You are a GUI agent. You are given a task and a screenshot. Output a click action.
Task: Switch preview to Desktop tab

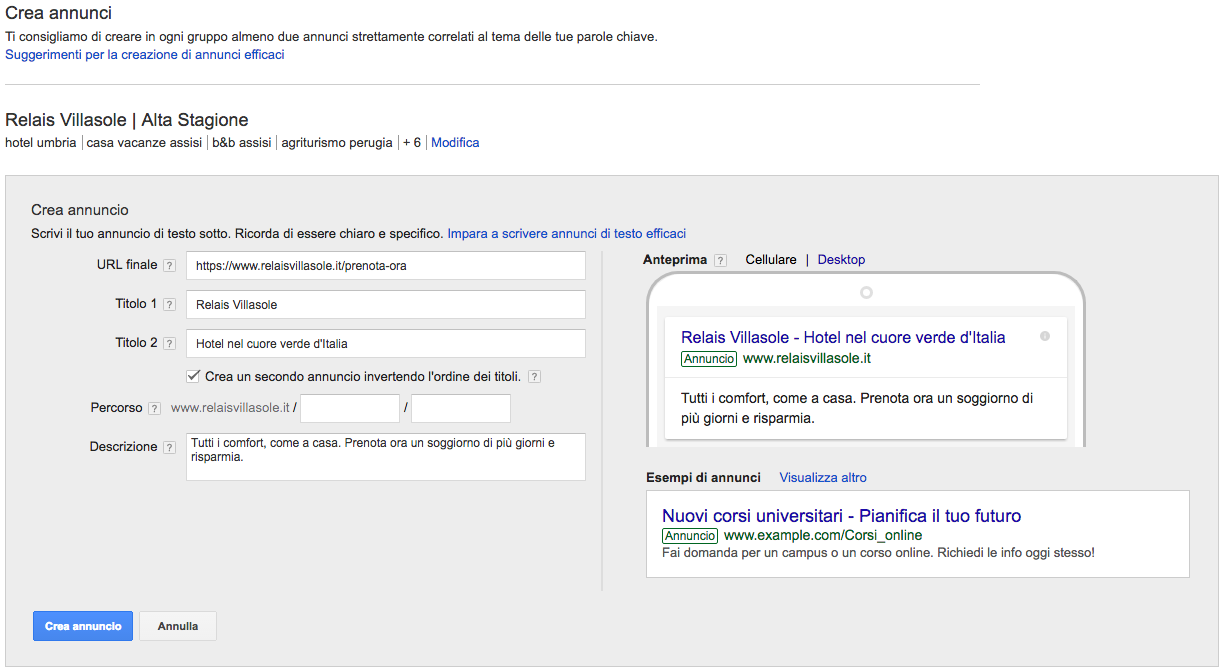841,260
